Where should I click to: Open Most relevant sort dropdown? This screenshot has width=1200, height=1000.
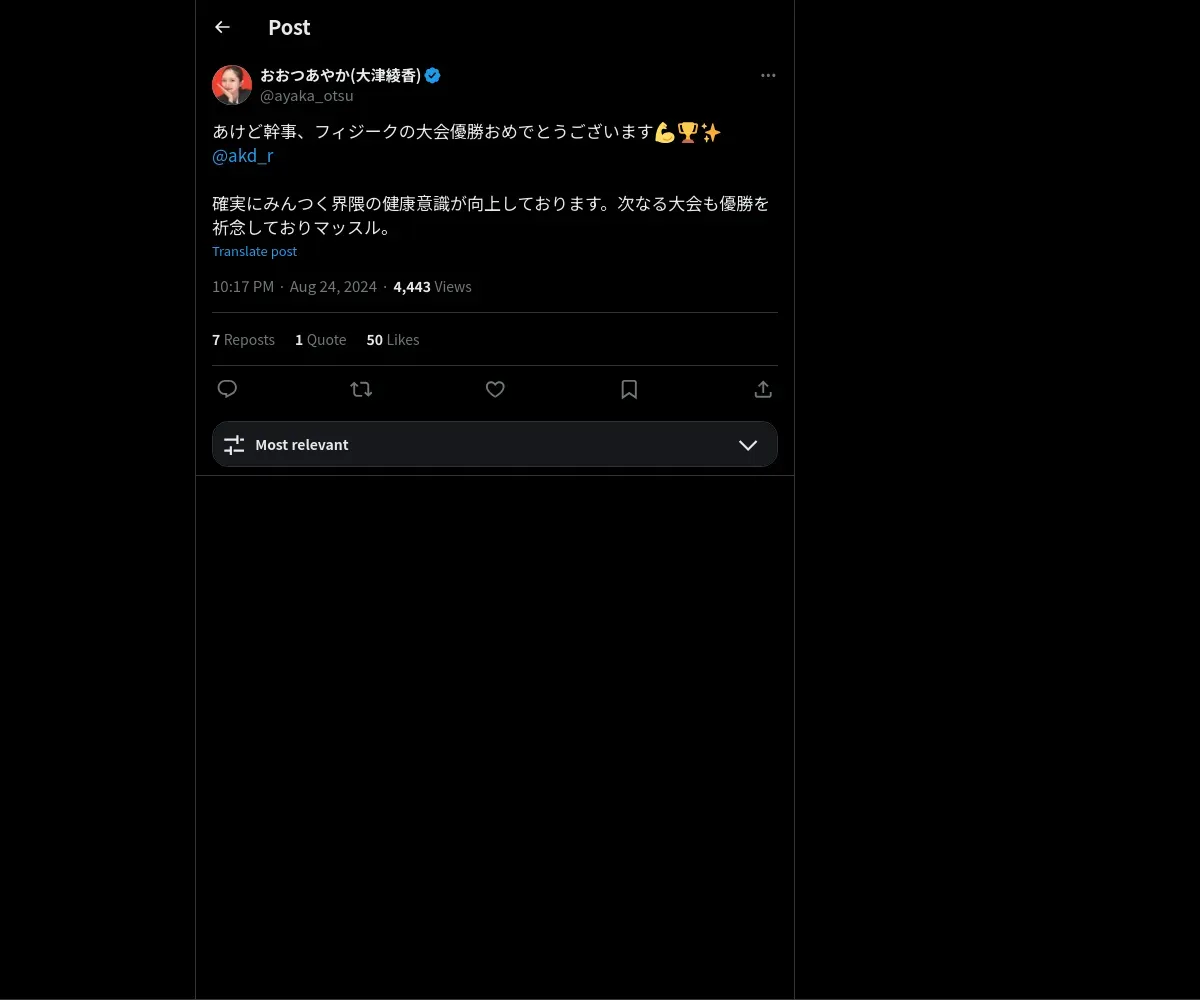pyautogui.click(x=495, y=444)
